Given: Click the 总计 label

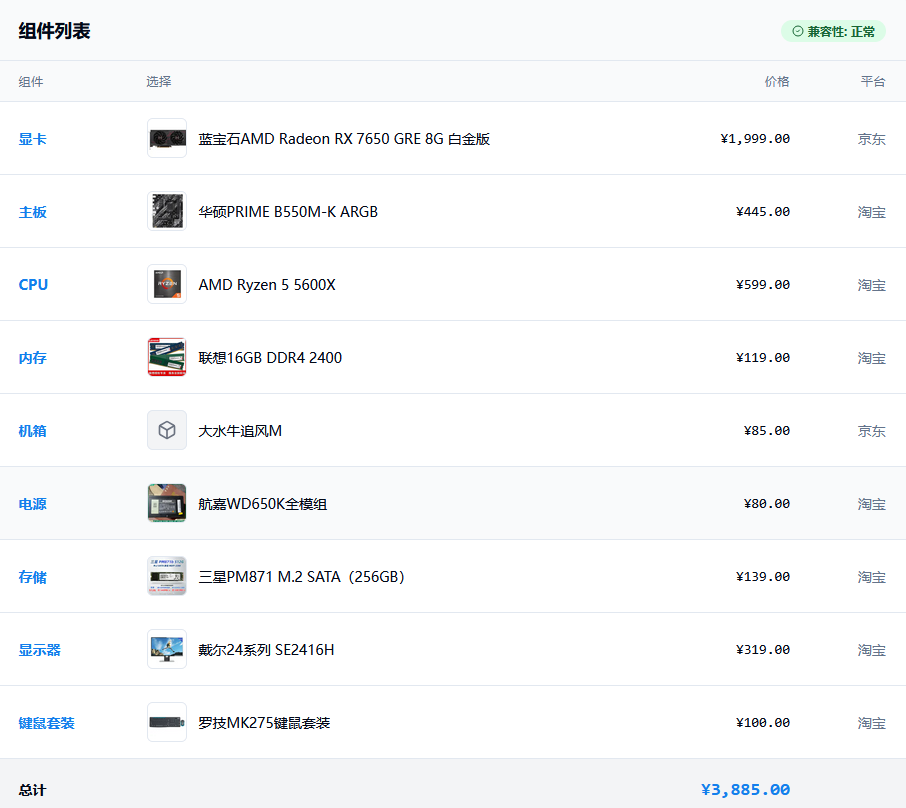Looking at the screenshot, I should 32,790.
